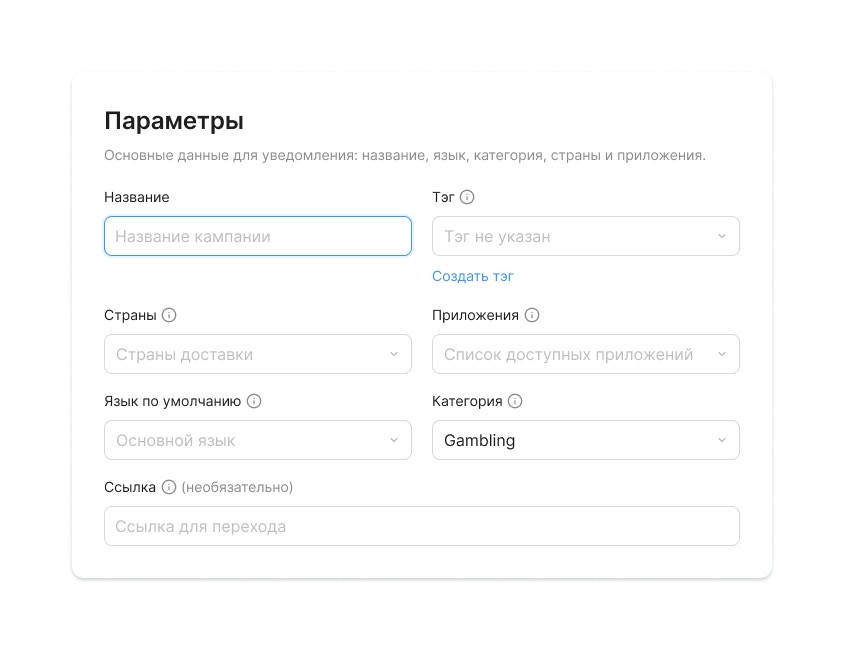This screenshot has width=844, height=650.
Task: Click the Создать тэг link
Action: (x=472, y=276)
